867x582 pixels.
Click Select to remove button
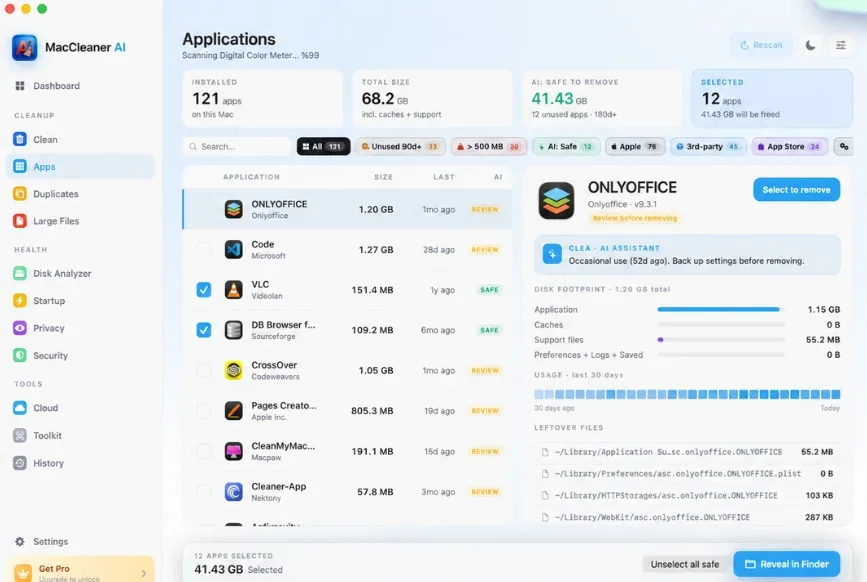click(796, 190)
